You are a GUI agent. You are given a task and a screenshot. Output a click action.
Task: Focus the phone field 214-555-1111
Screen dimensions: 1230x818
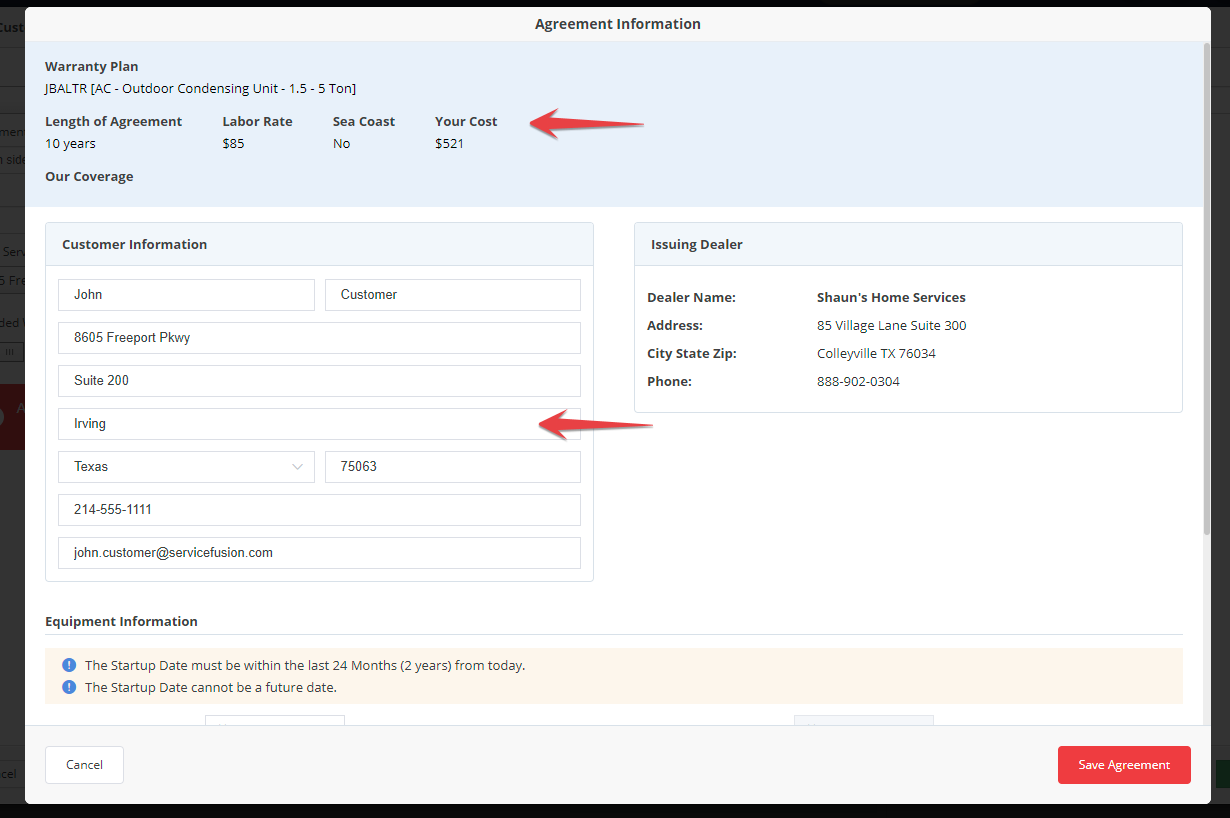pyautogui.click(x=319, y=510)
